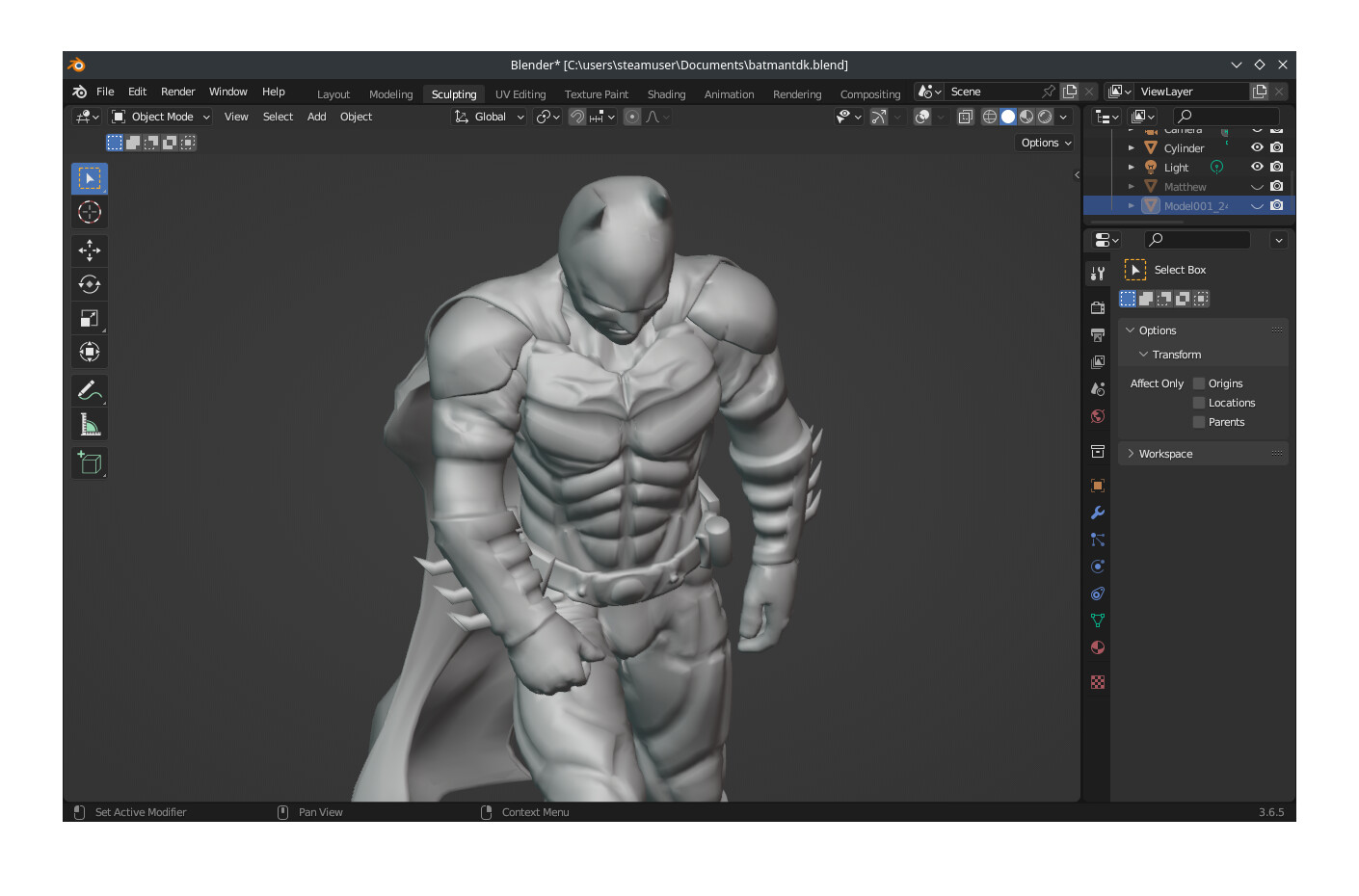1359x896 pixels.
Task: Enable the Parents checkbox
Action: pos(1199,422)
